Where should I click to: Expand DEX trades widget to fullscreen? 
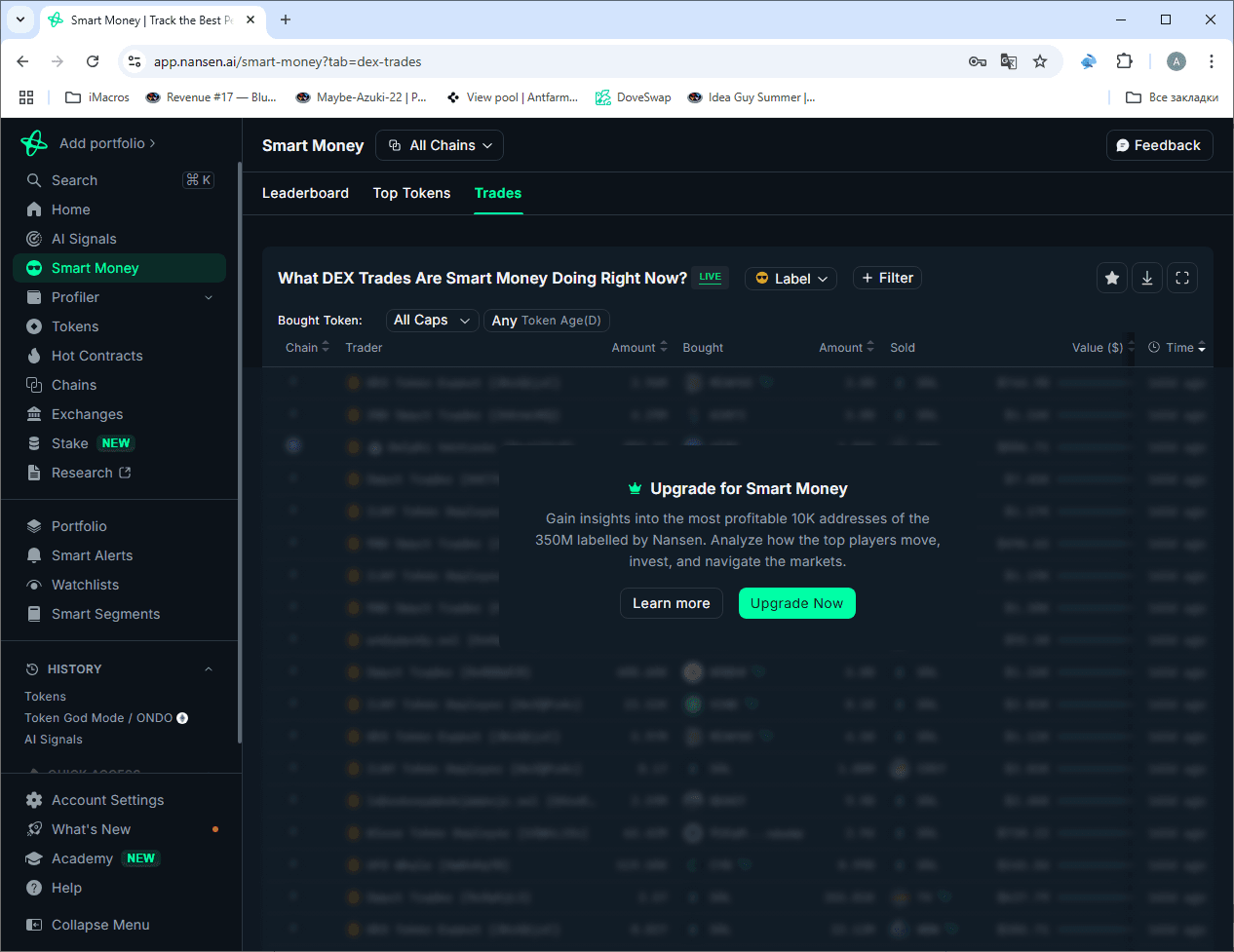(1182, 278)
